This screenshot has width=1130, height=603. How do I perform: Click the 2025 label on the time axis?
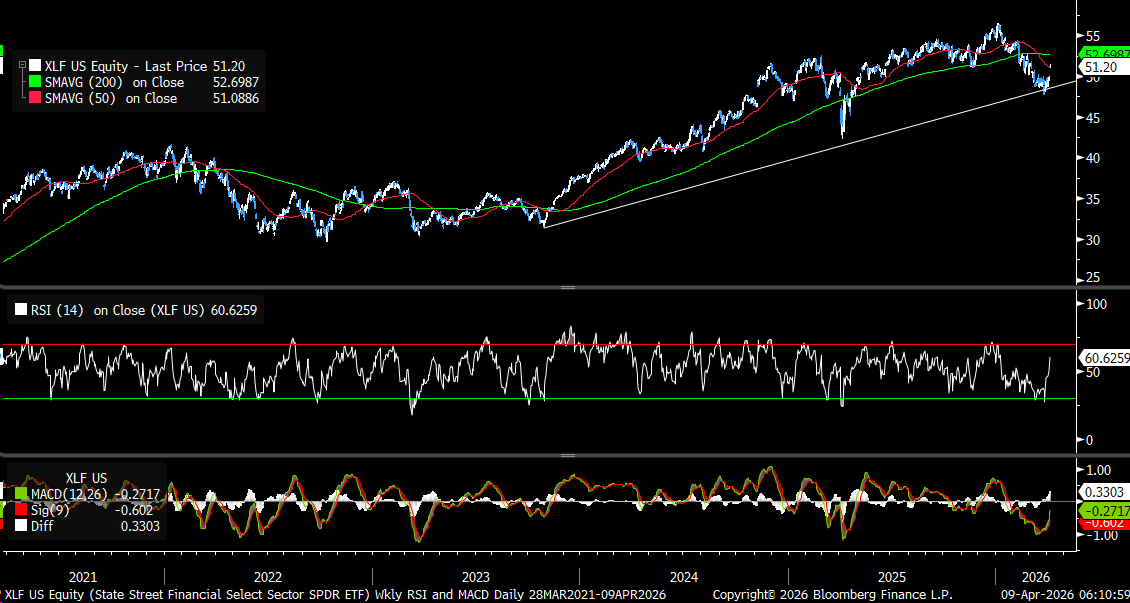coord(891,577)
